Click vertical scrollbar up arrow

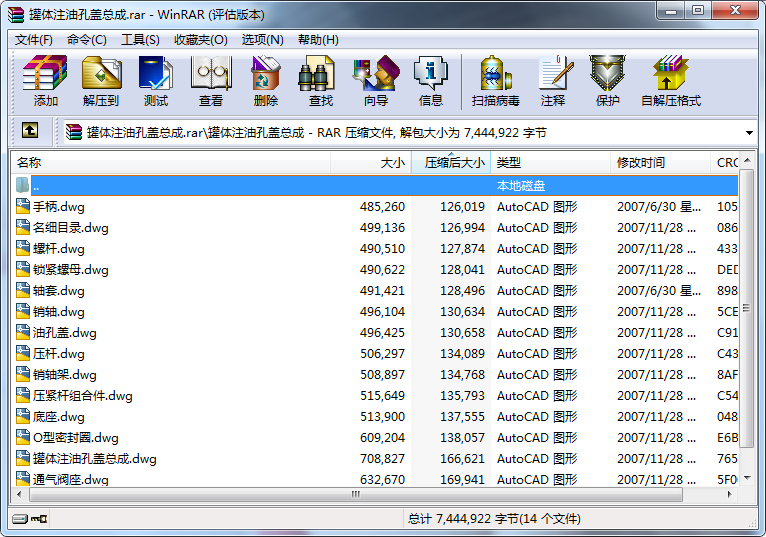pos(746,160)
